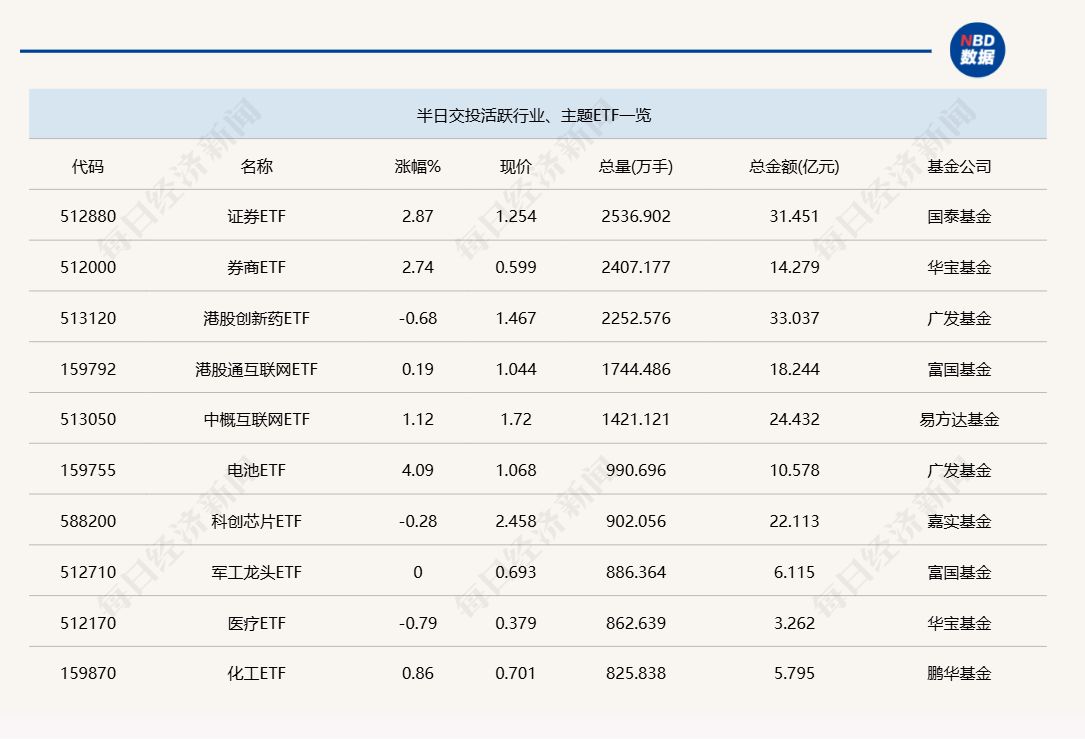Select the 名称 column header
1085x739 pixels.
pyautogui.click(x=256, y=166)
